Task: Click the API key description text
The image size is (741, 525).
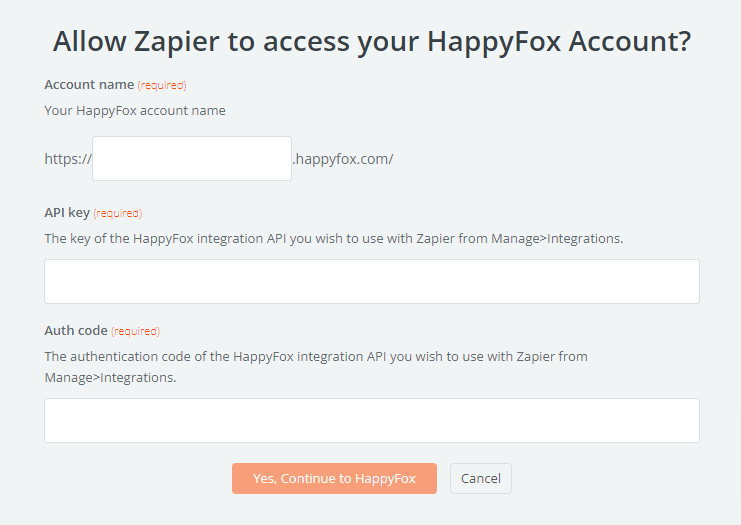Action: coord(334,239)
